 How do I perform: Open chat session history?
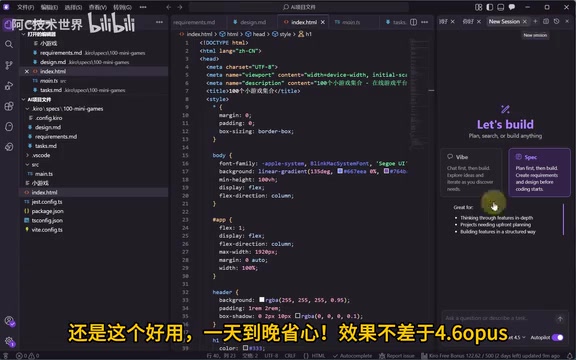[557, 21]
